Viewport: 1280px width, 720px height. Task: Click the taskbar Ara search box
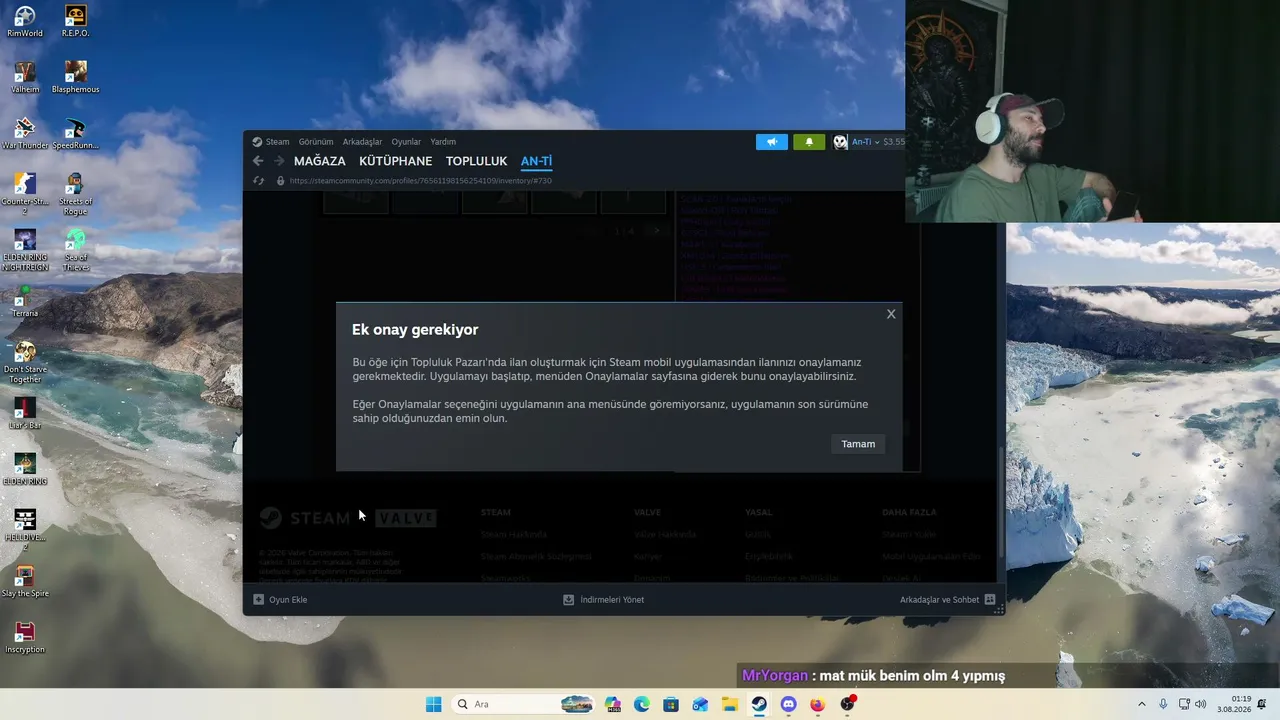[523, 704]
